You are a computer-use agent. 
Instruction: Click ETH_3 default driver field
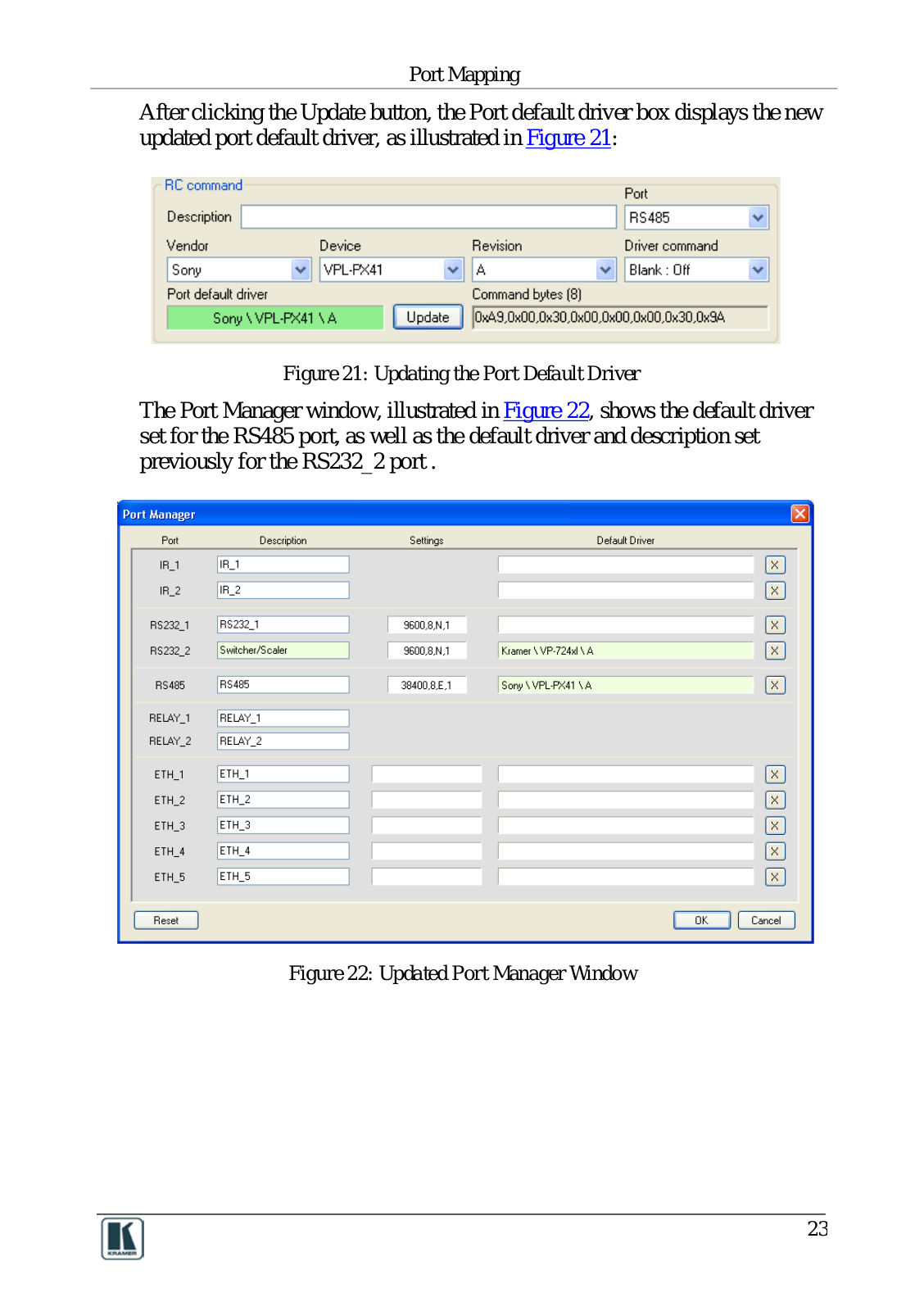[x=626, y=826]
